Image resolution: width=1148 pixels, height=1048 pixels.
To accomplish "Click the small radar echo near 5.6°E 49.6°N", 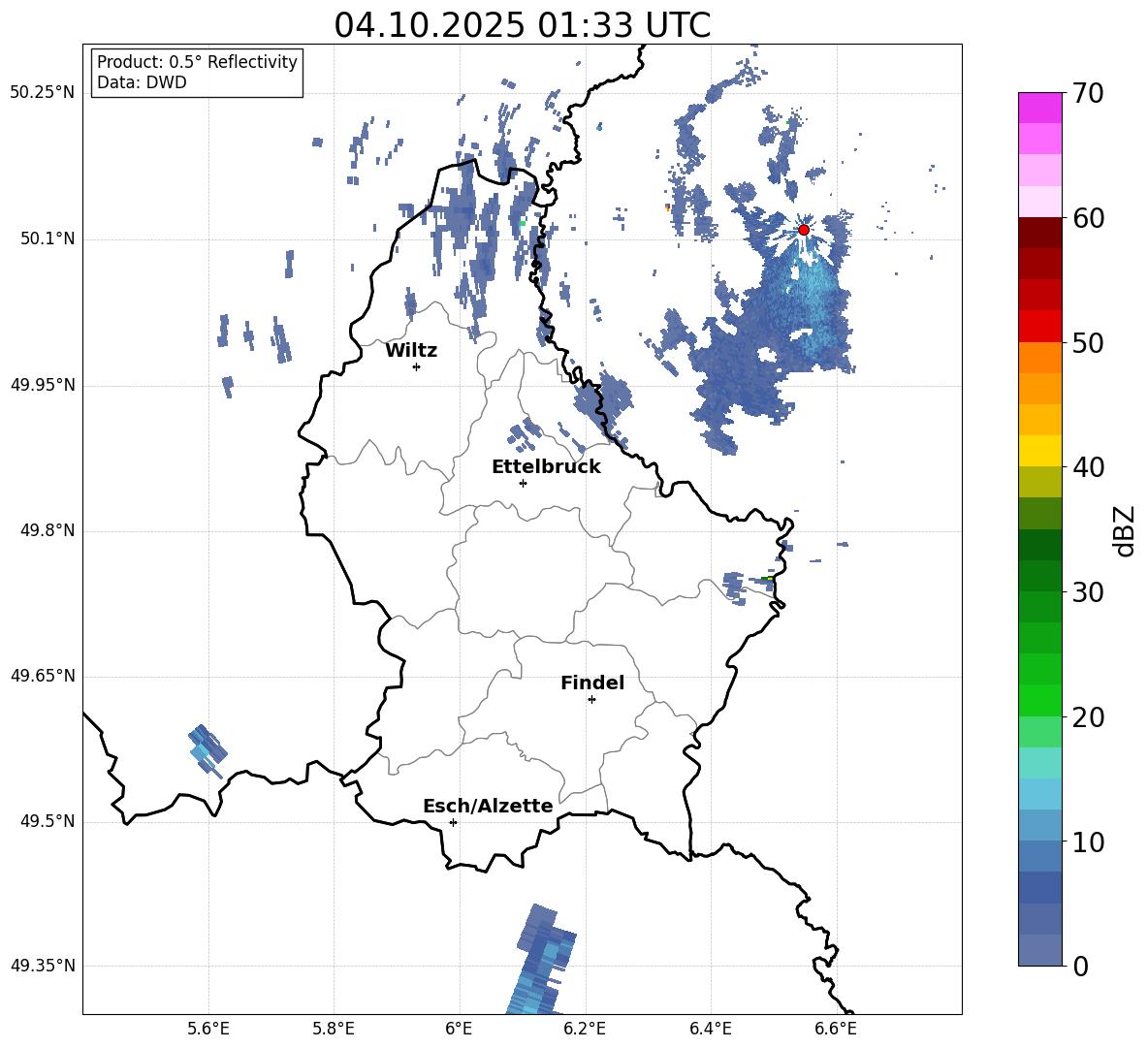I will tap(207, 750).
